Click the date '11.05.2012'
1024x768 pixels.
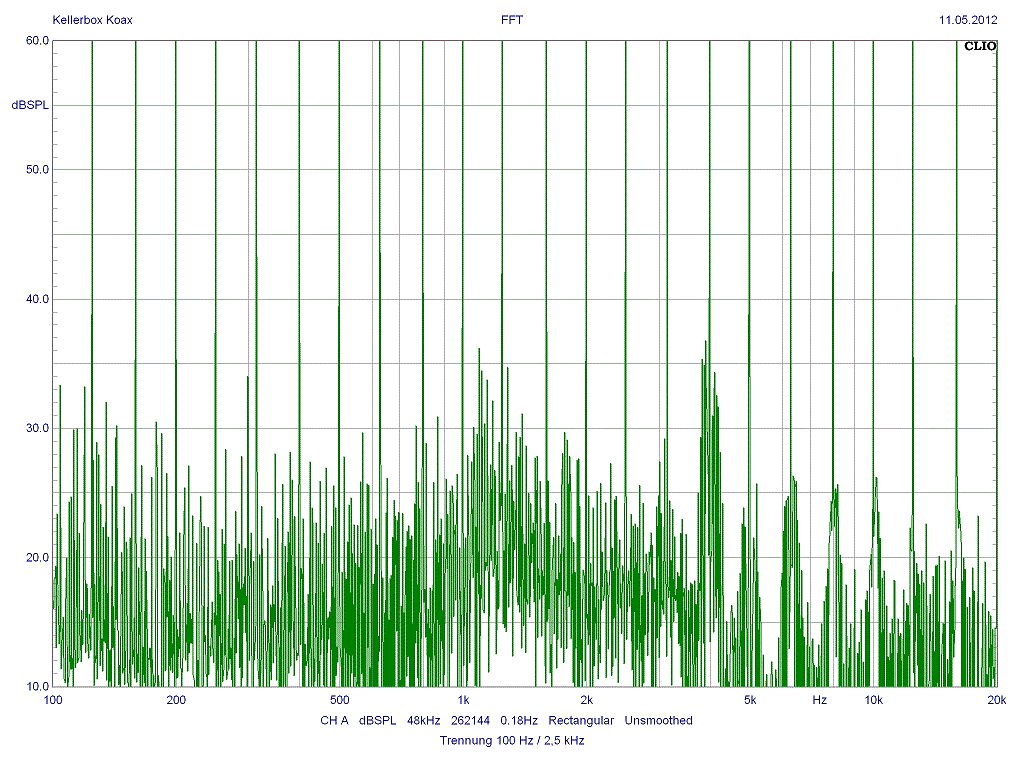pos(968,20)
